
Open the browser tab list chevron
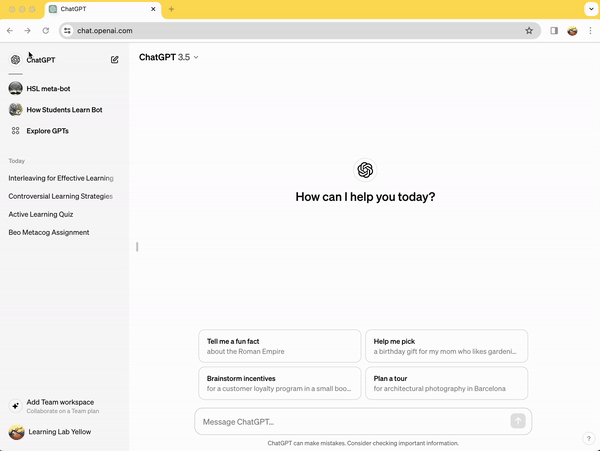pos(589,9)
